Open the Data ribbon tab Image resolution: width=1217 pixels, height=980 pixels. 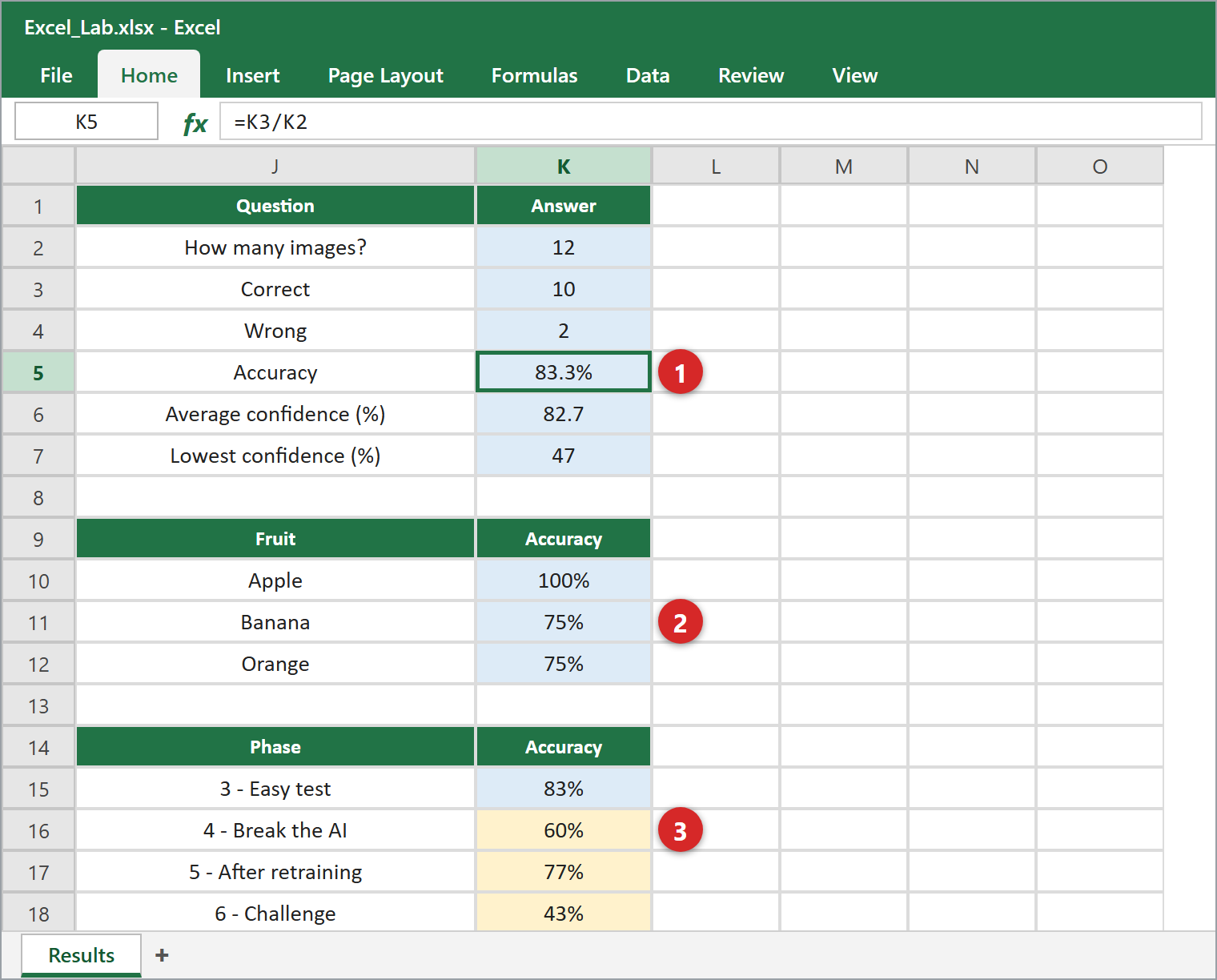coord(648,75)
